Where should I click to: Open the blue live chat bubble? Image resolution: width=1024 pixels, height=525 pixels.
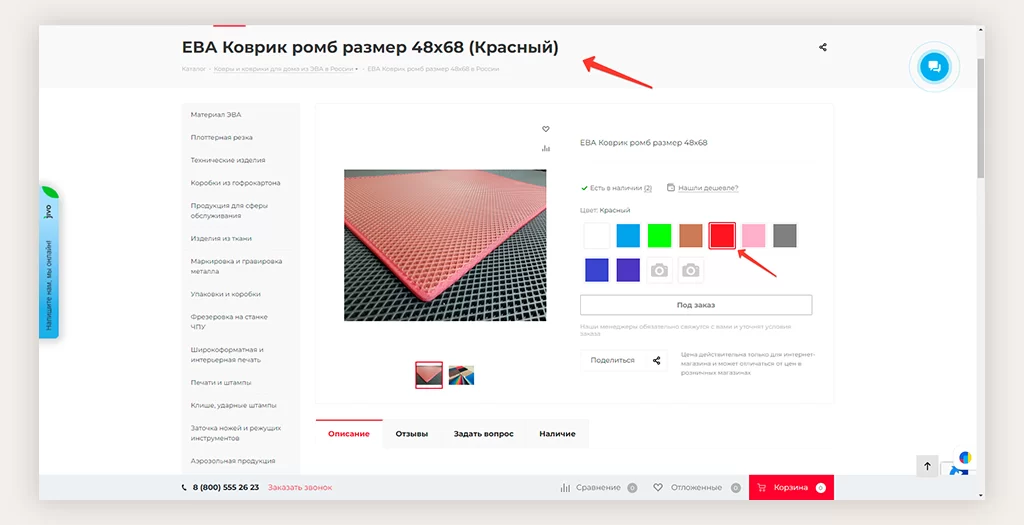click(934, 67)
